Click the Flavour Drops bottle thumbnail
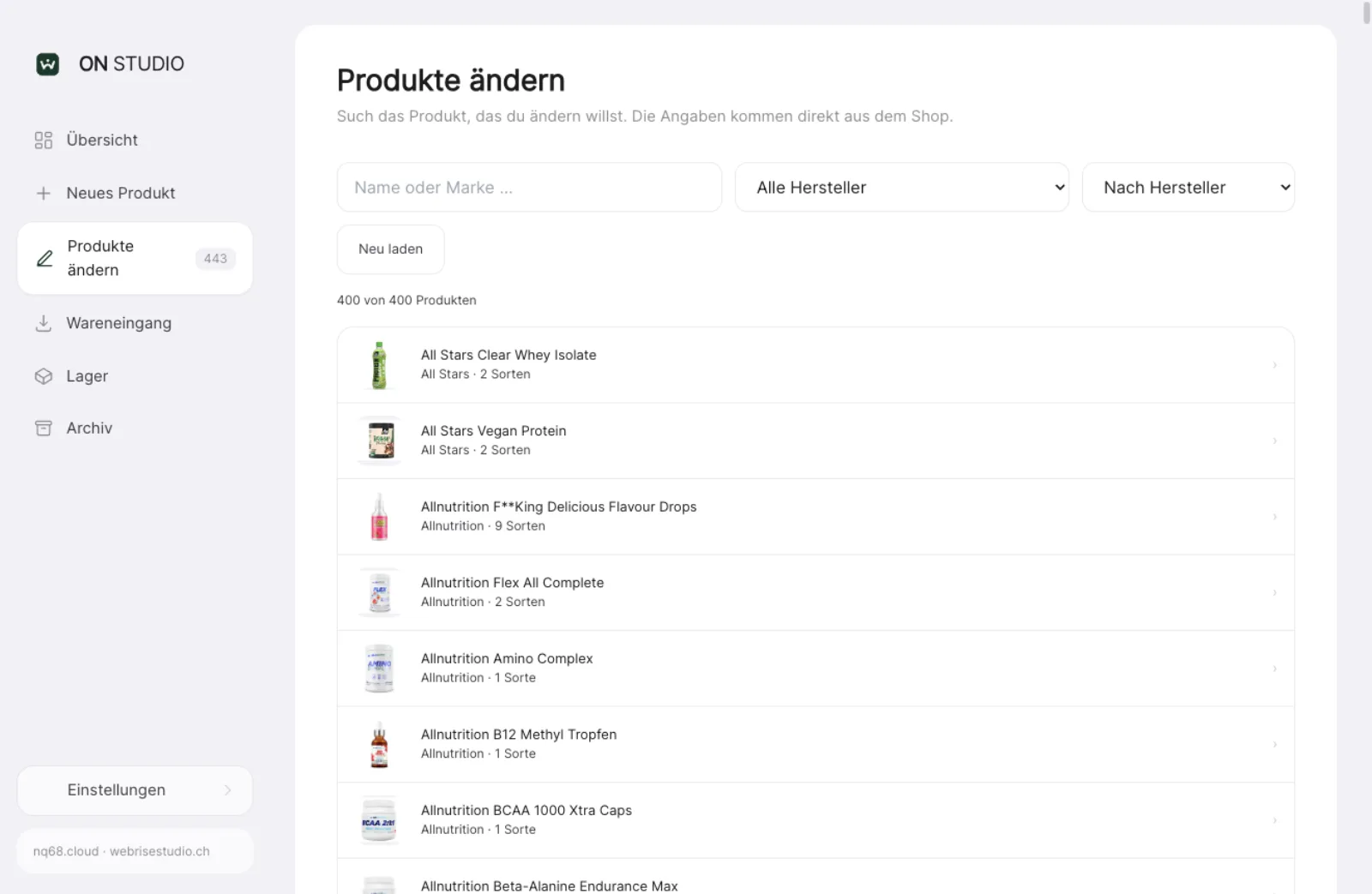 379,517
